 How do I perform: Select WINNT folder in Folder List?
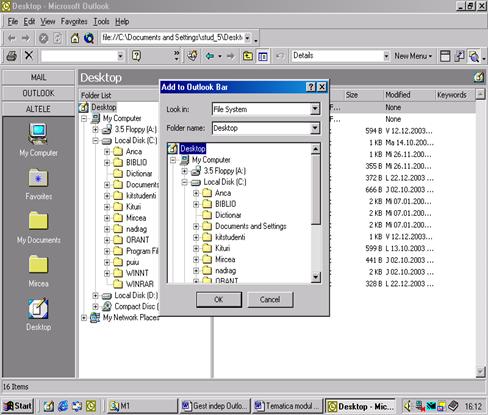coord(137,273)
